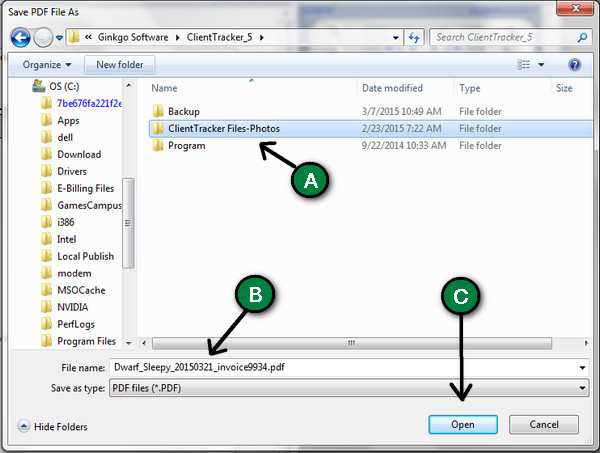Select the NVIDIA folder in the tree
This screenshot has height=453, width=600.
(x=64, y=307)
